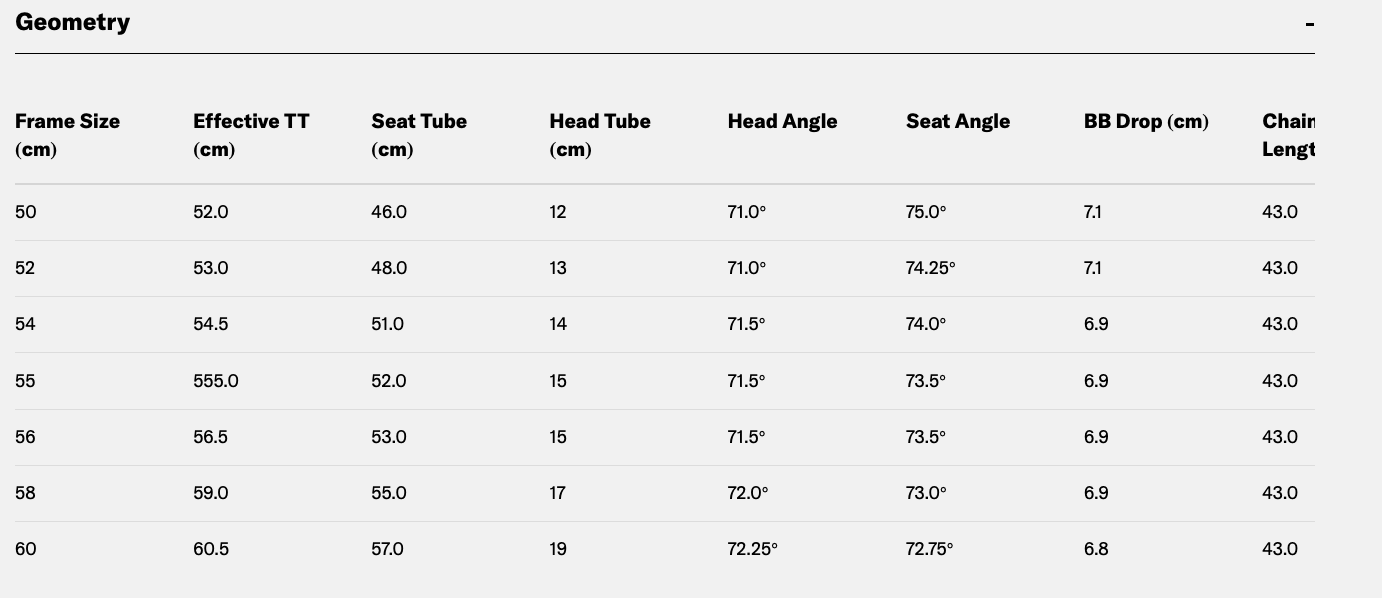Image resolution: width=1382 pixels, height=598 pixels.
Task: Click the 57.0 seat tube value
Action: (387, 549)
